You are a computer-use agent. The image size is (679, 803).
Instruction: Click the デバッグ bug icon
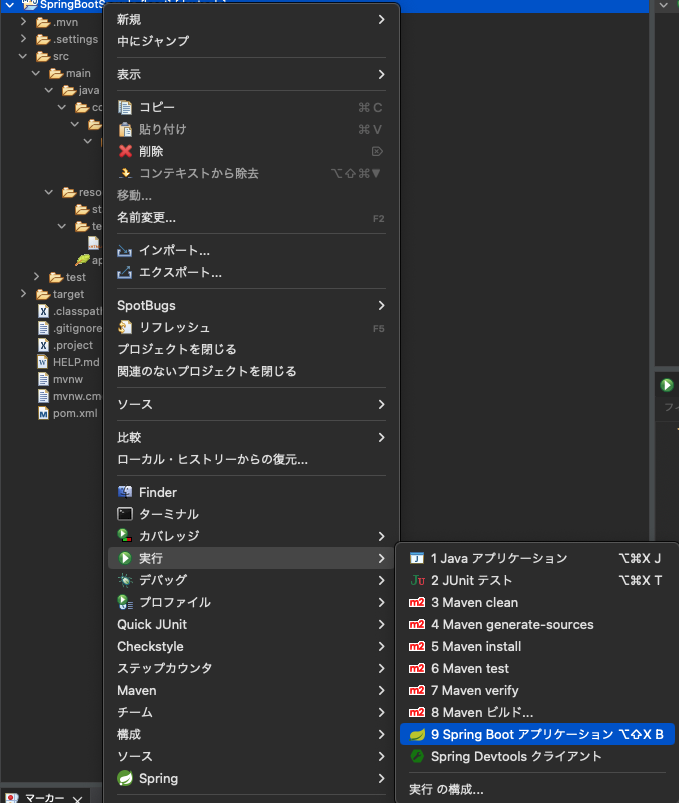(124, 580)
